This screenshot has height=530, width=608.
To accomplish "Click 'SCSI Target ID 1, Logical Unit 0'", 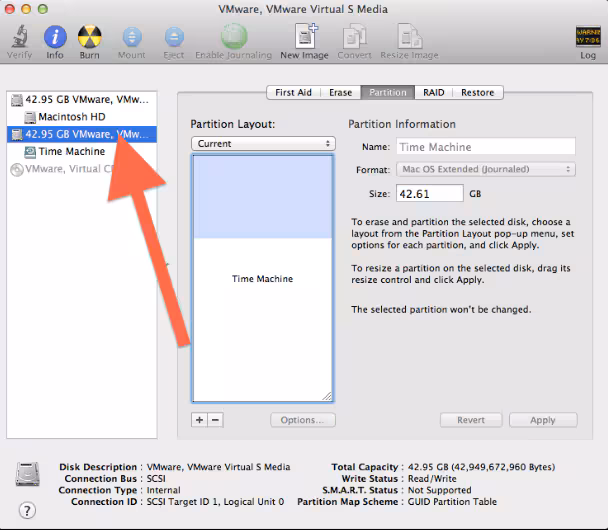I will [x=215, y=502].
